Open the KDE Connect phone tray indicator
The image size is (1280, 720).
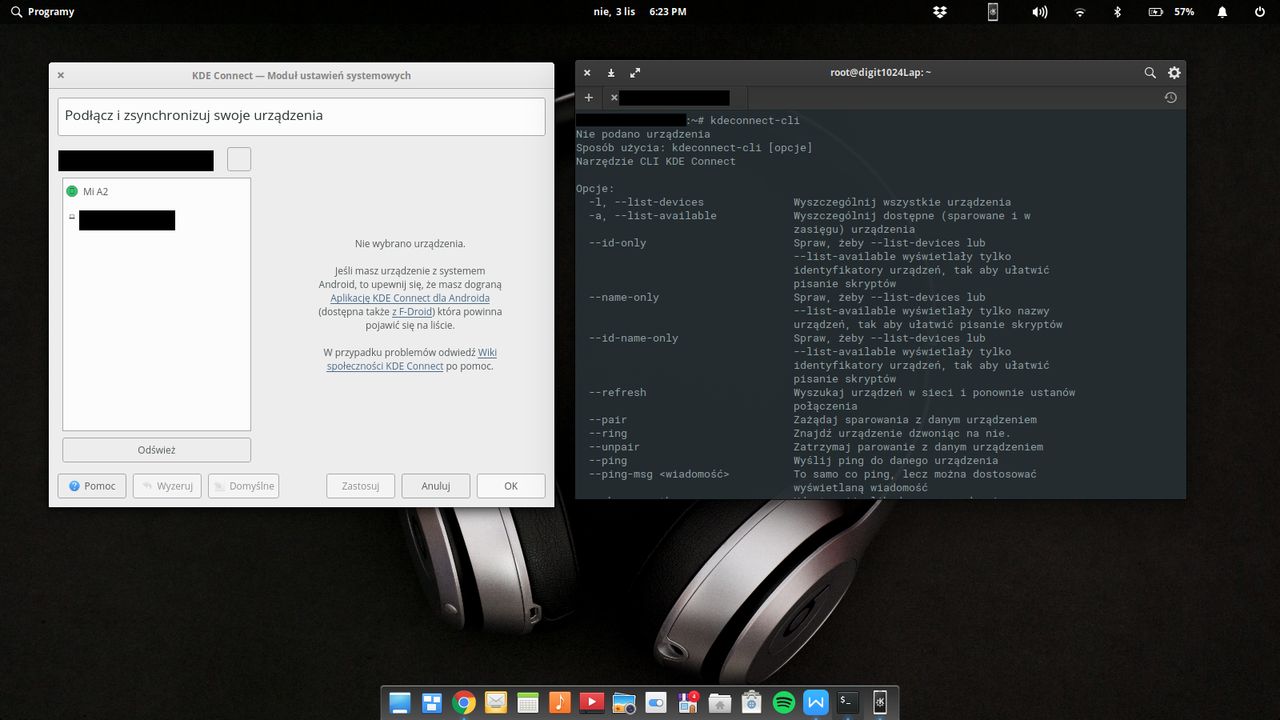click(992, 12)
